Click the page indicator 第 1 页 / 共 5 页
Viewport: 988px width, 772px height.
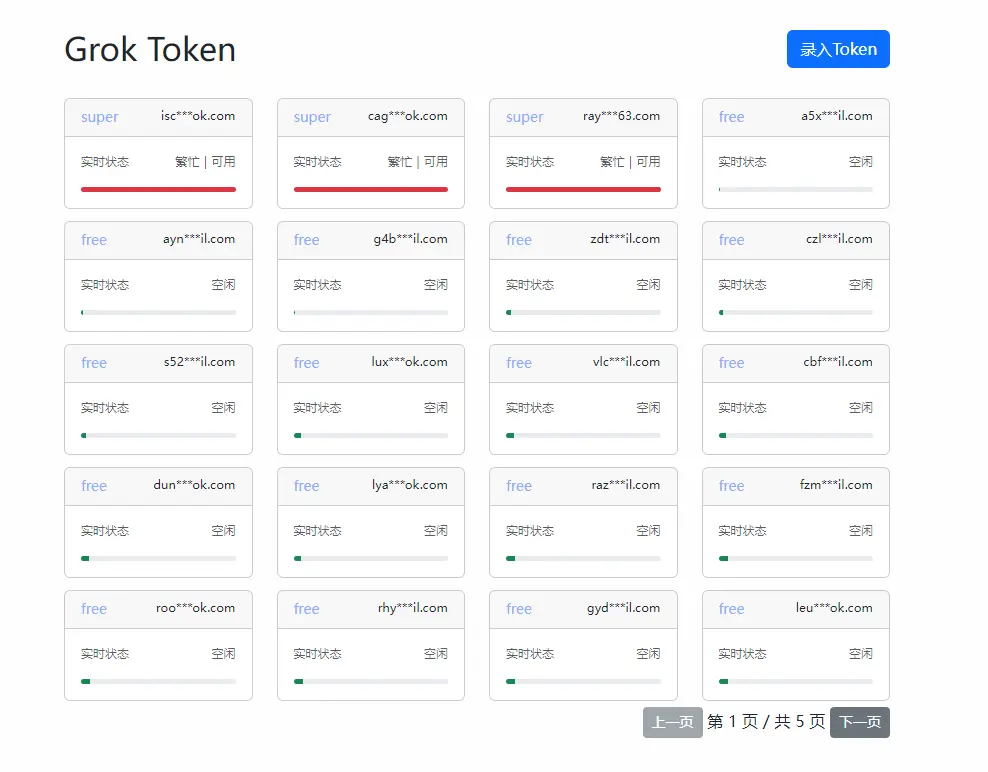tap(766, 722)
